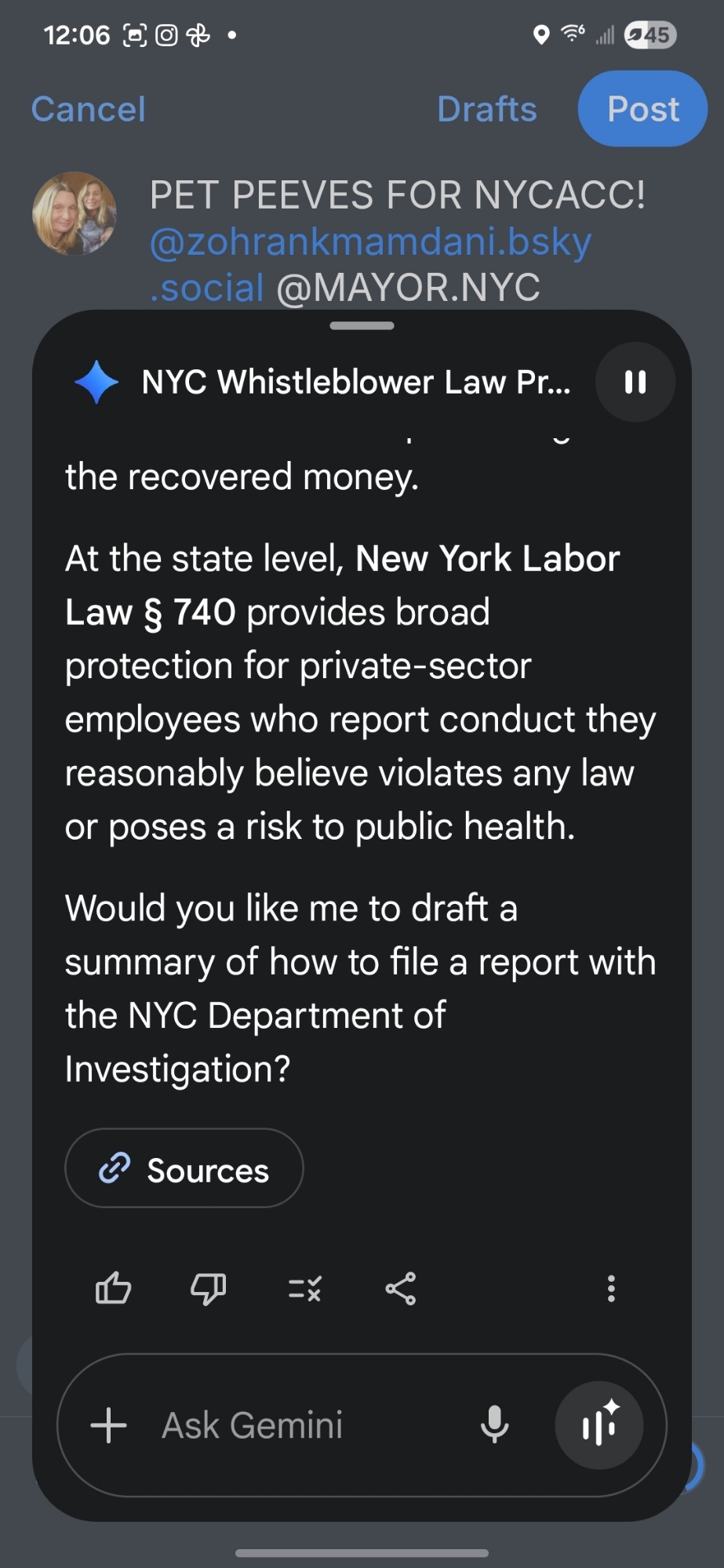Viewport: 724px width, 1568px height.
Task: Open the Sources link chip
Action: tap(184, 1168)
